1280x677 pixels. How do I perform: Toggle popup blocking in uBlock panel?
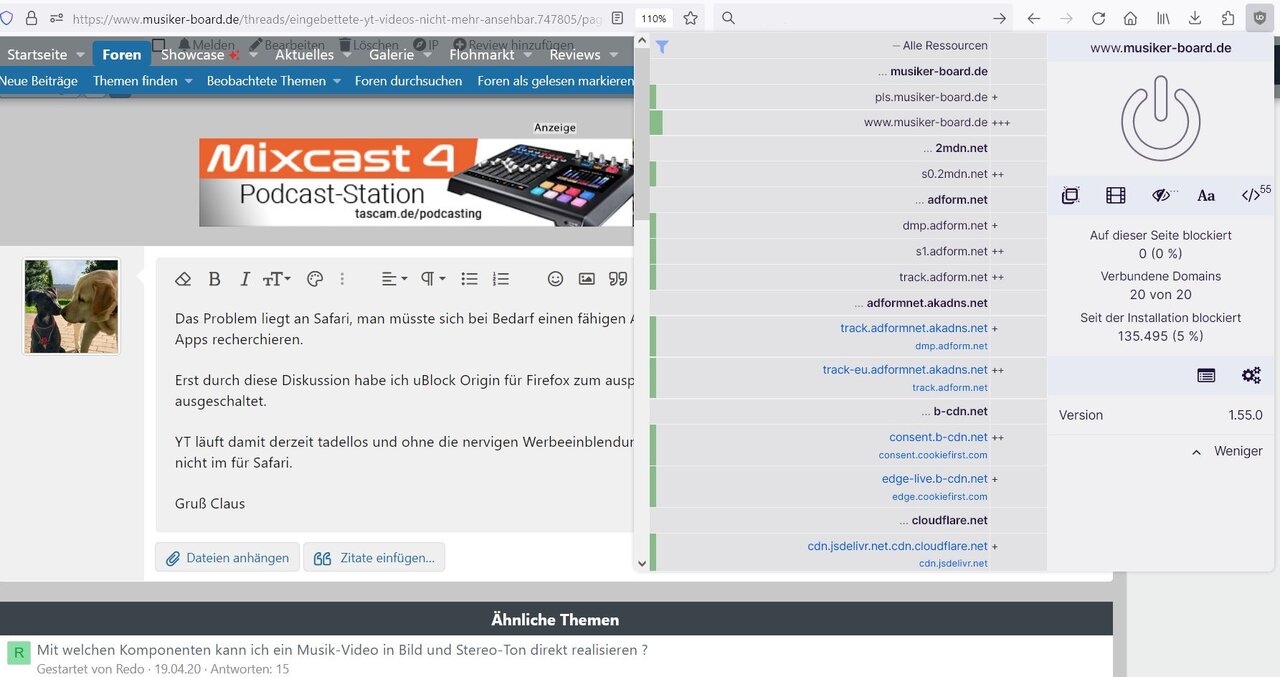click(1070, 196)
